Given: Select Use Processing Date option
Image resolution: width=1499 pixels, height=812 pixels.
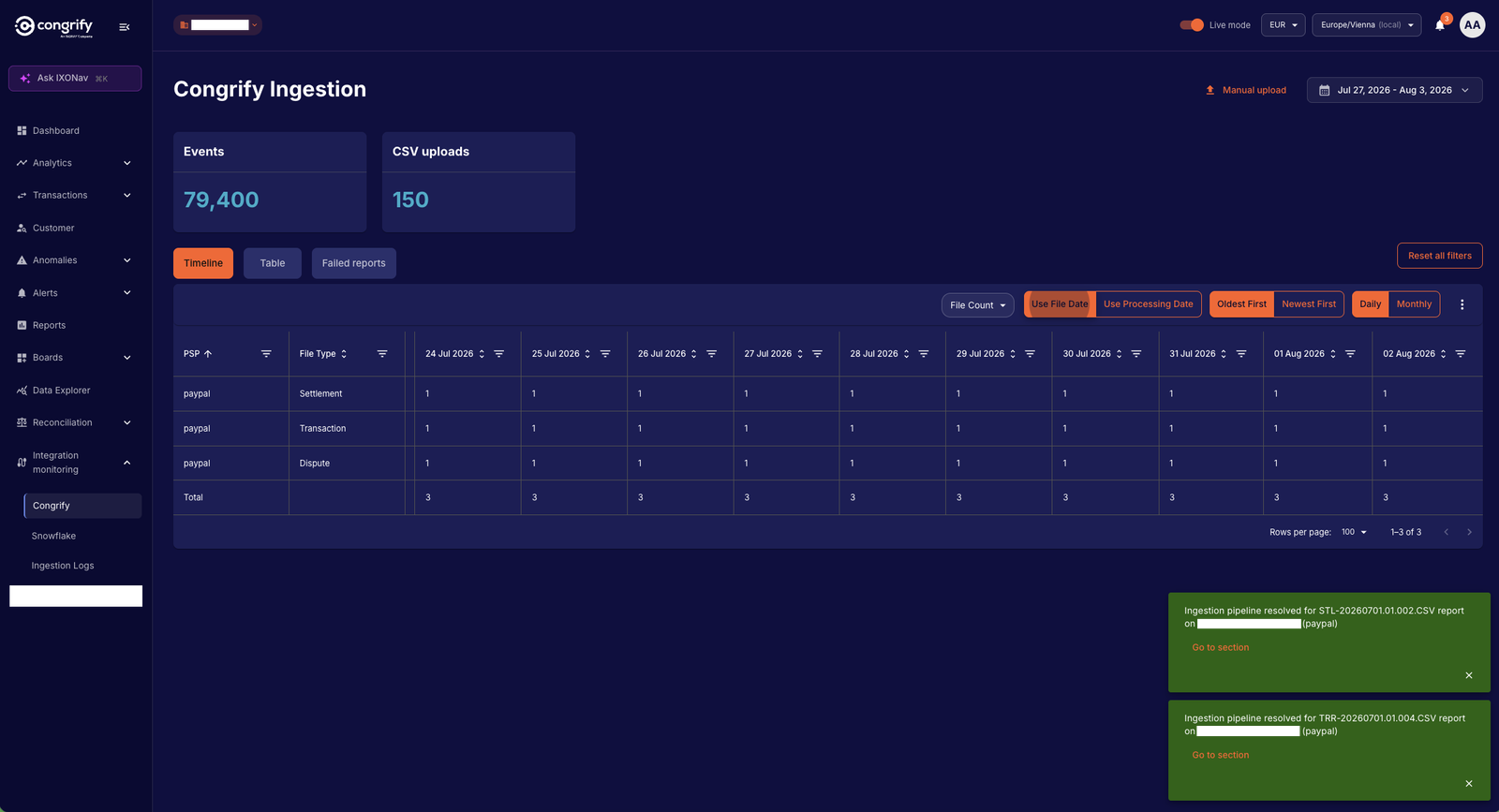Looking at the screenshot, I should (1149, 304).
